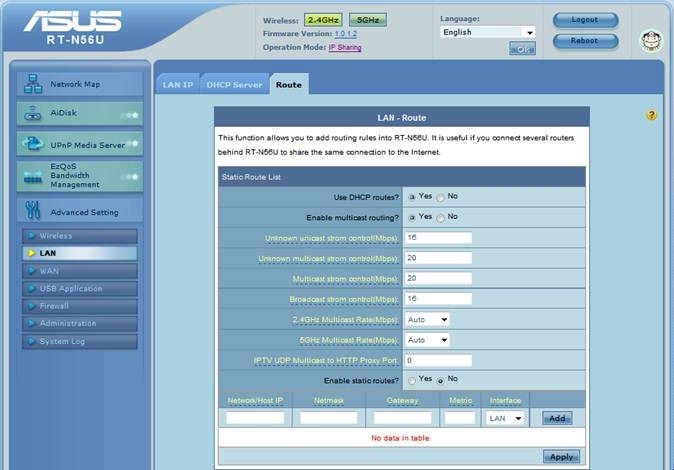Open AiDisk from the sidebar icon

click(x=31, y=114)
